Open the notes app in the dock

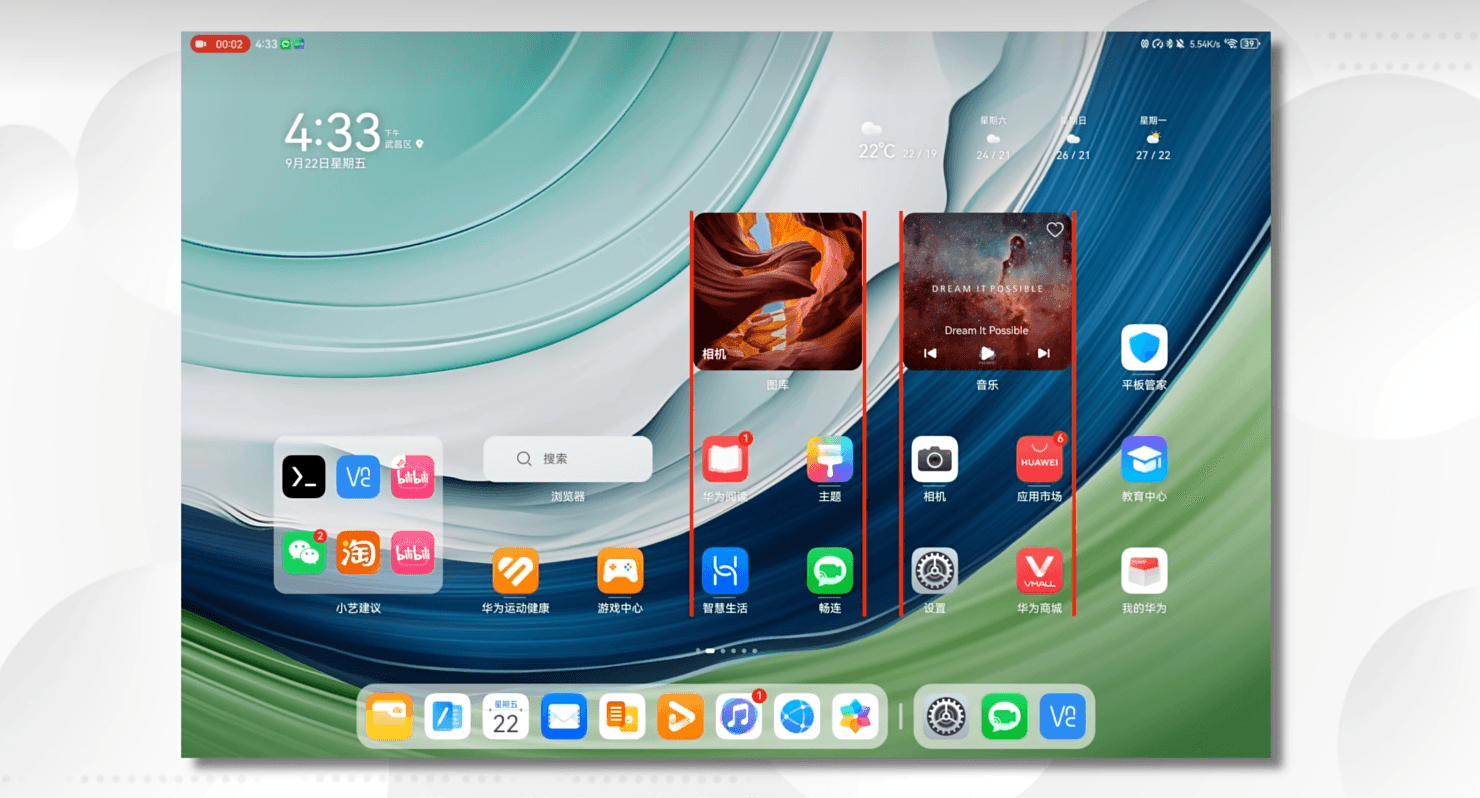(447, 717)
